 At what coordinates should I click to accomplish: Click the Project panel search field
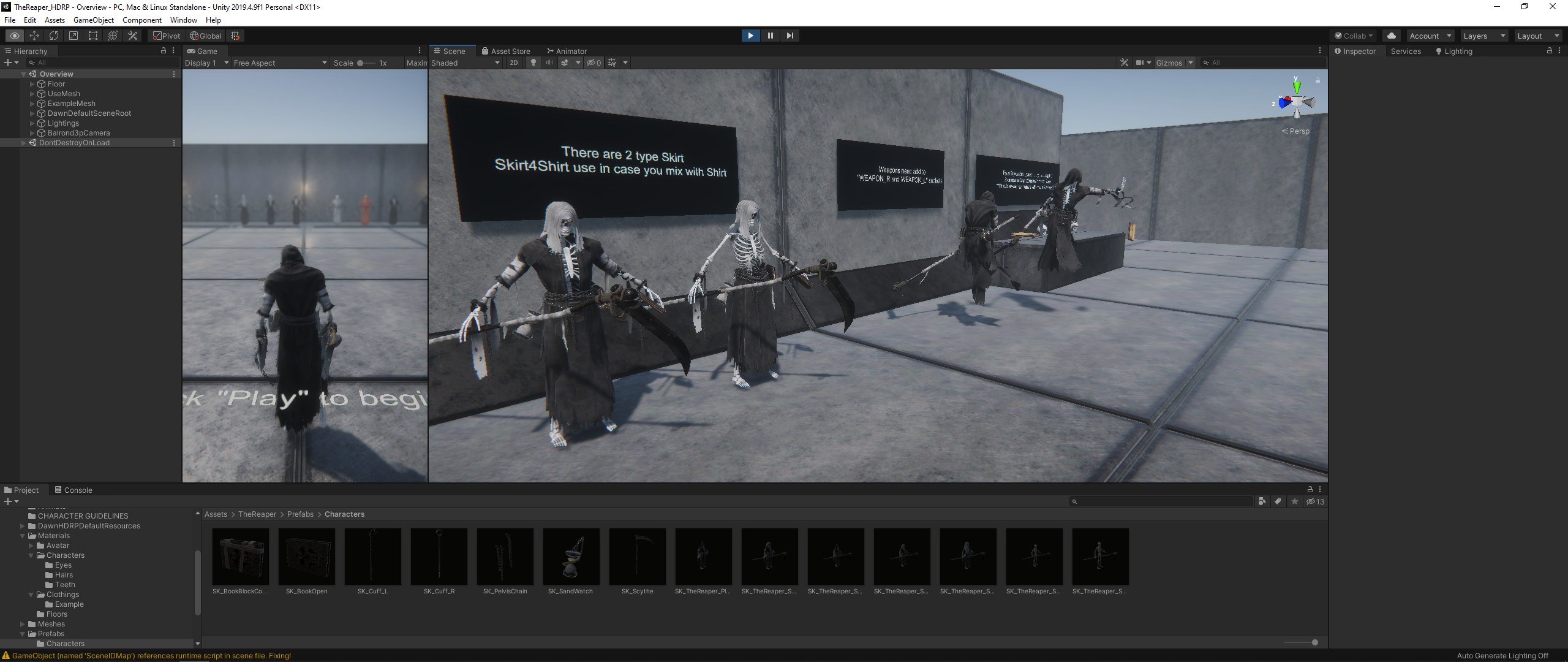point(1161,501)
